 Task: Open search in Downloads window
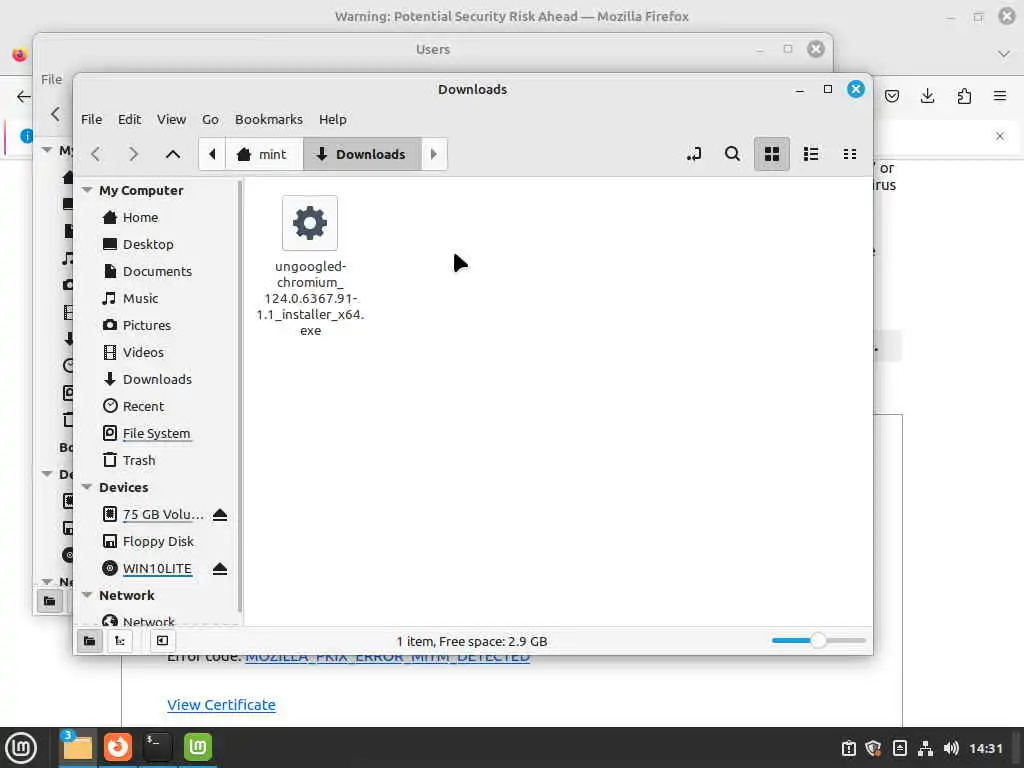pyautogui.click(x=733, y=154)
